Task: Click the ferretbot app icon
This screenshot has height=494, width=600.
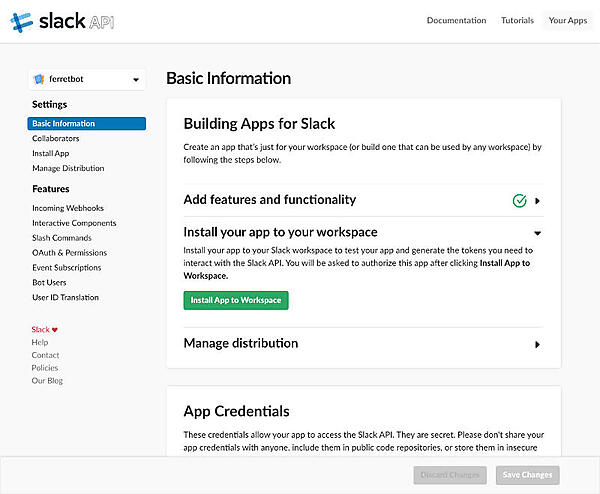Action: click(x=39, y=79)
